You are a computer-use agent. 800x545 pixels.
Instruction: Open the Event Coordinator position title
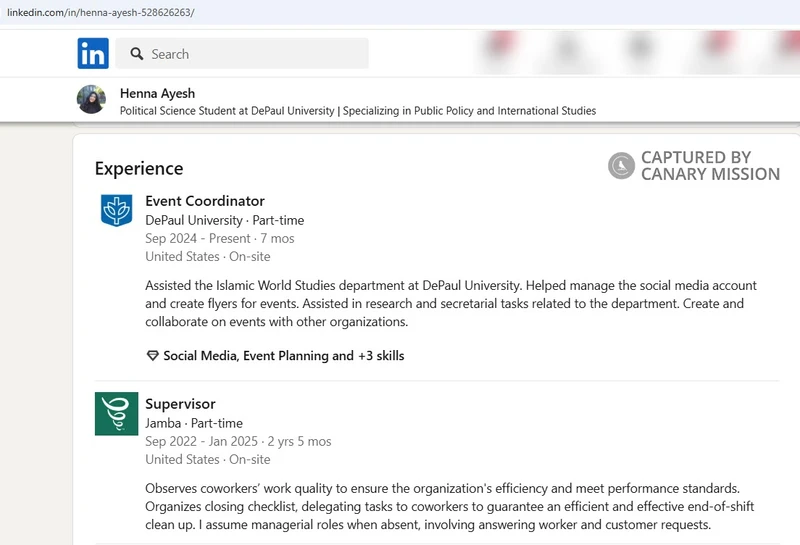point(205,201)
